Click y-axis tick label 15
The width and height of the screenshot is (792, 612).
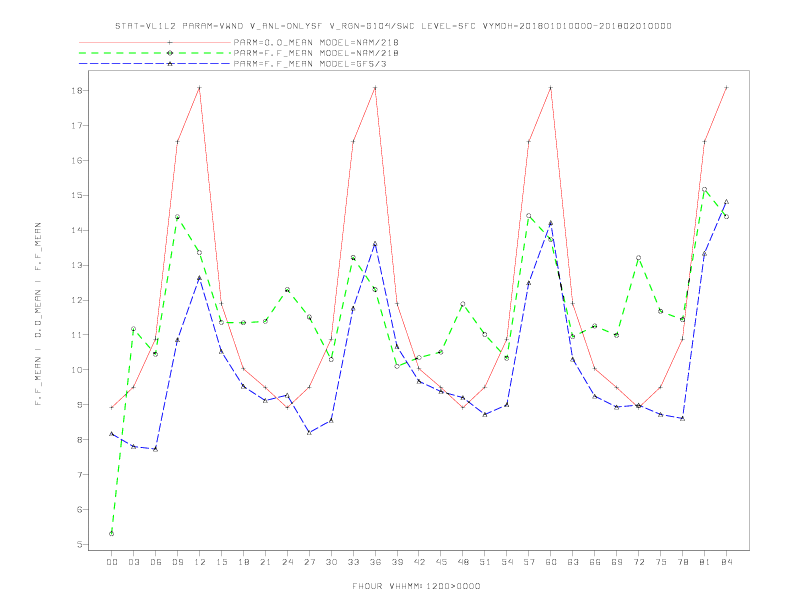click(77, 195)
